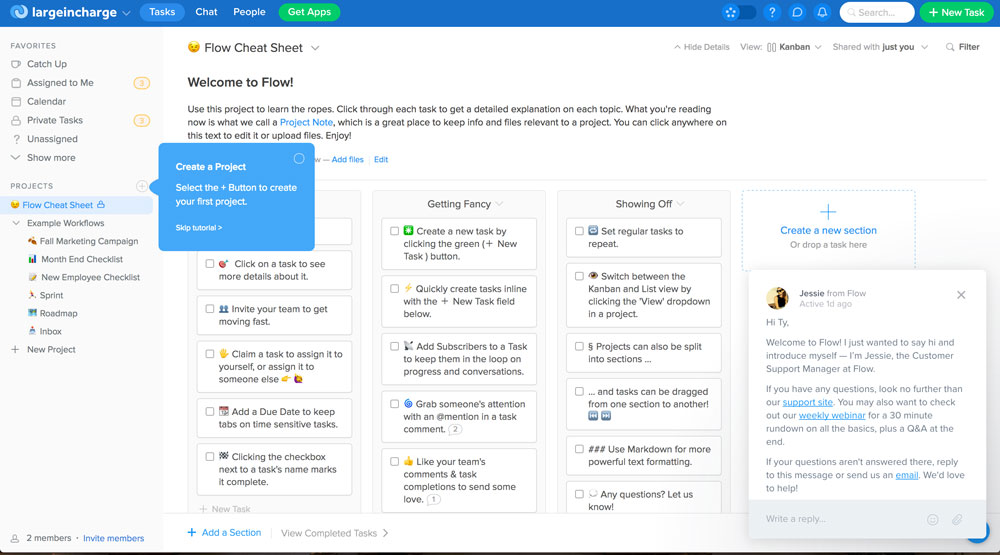
Task: Expand Show more in favorites
Action: (x=51, y=158)
